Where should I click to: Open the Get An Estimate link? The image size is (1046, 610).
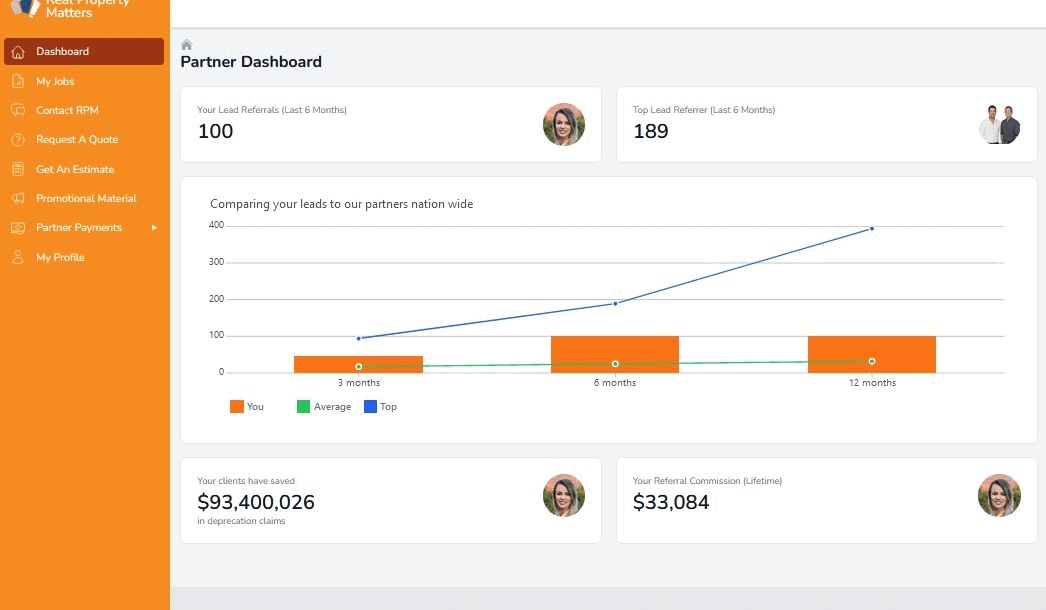tap(75, 169)
